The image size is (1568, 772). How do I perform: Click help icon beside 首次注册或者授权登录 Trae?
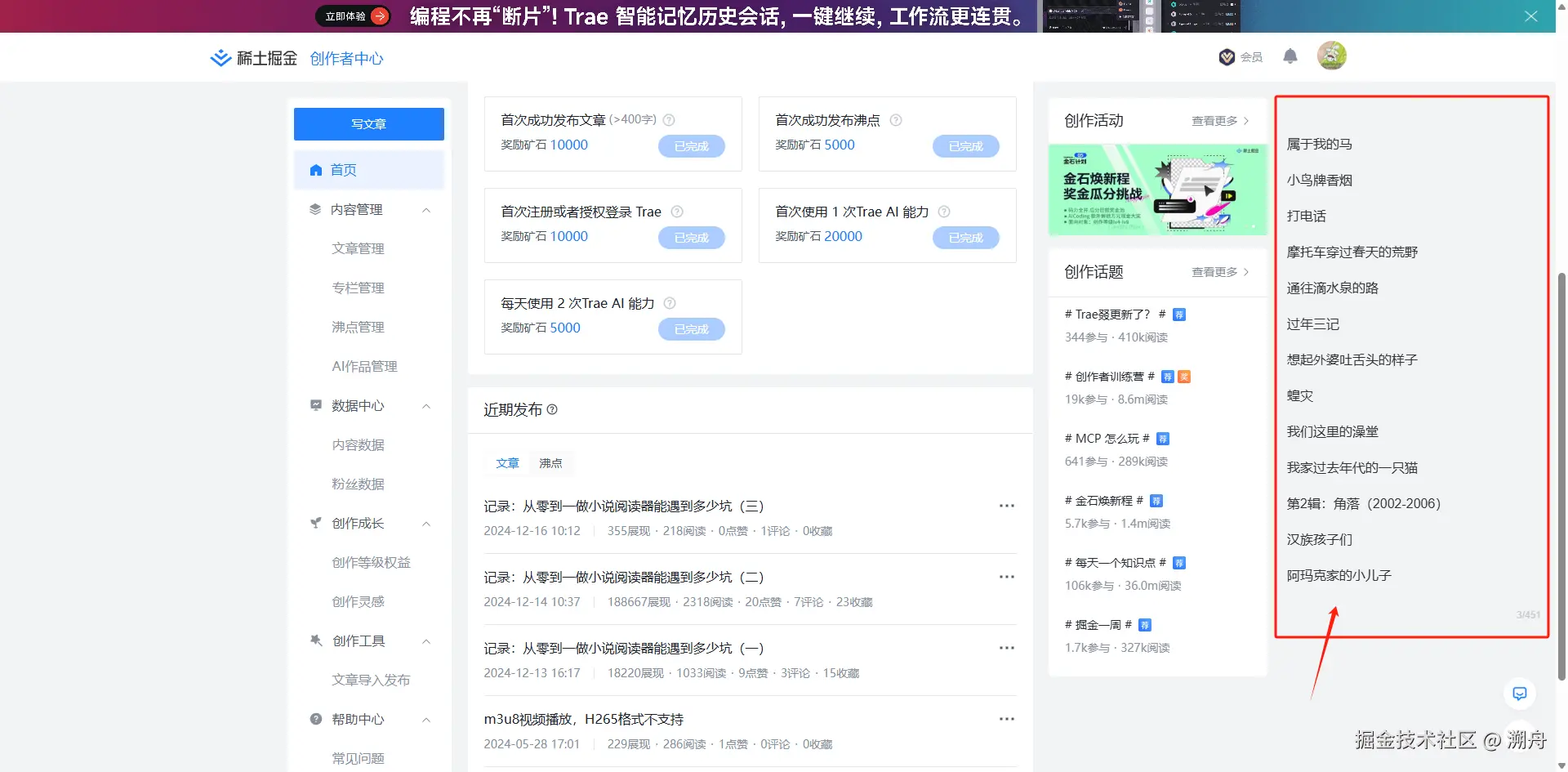pos(677,212)
